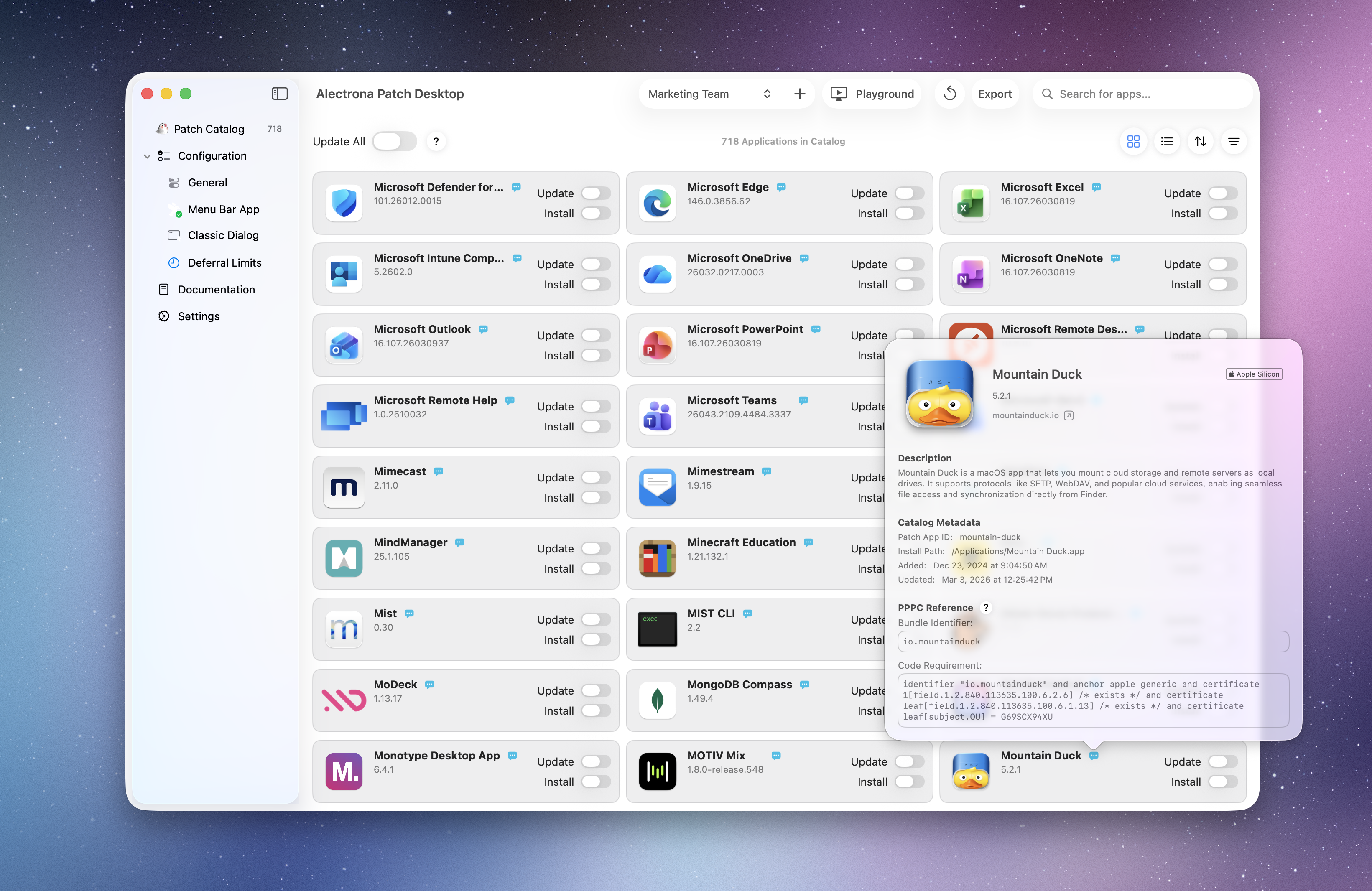Click the Microsoft OneDrive app icon
Viewport: 1372px width, 891px height.
click(657, 274)
